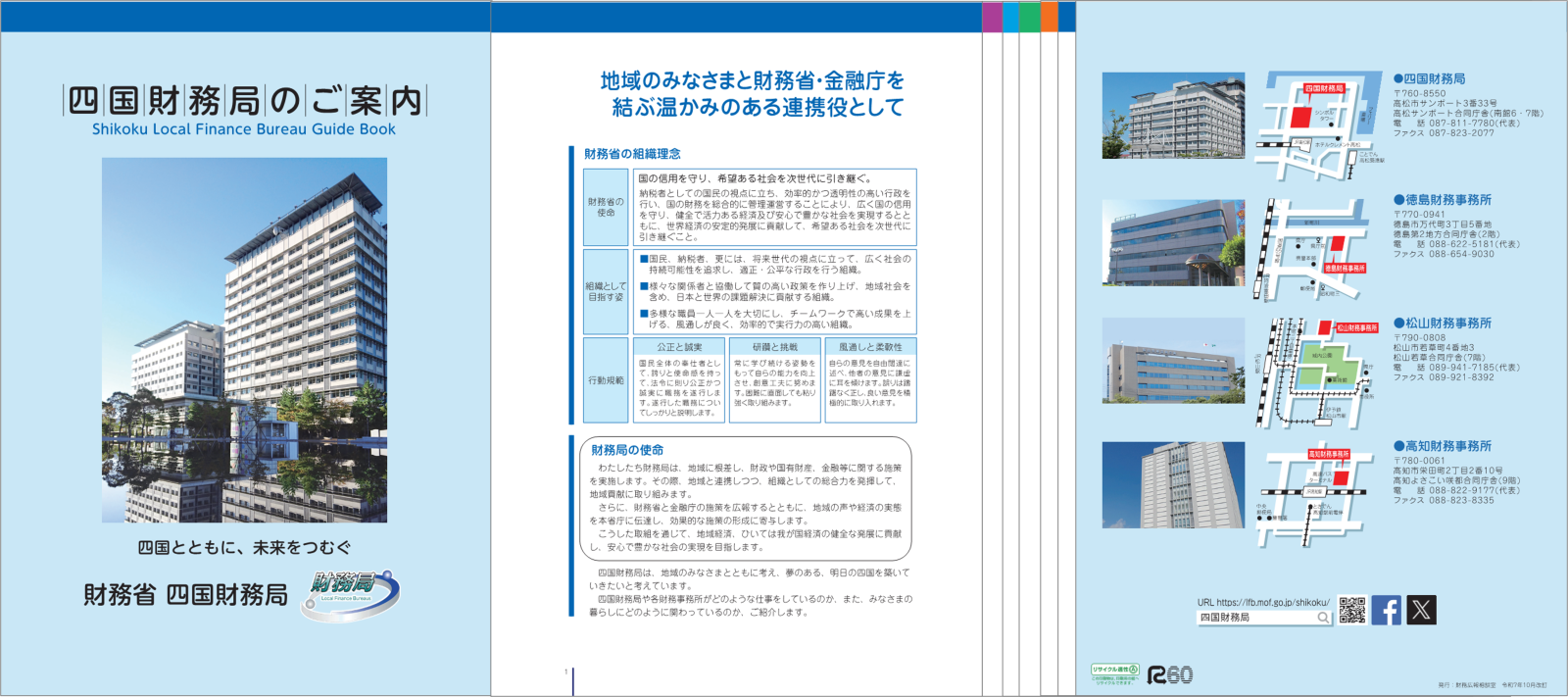Click the 高知財務事務所 building photo
This screenshot has width=1568, height=697.
pyautogui.click(x=1173, y=484)
